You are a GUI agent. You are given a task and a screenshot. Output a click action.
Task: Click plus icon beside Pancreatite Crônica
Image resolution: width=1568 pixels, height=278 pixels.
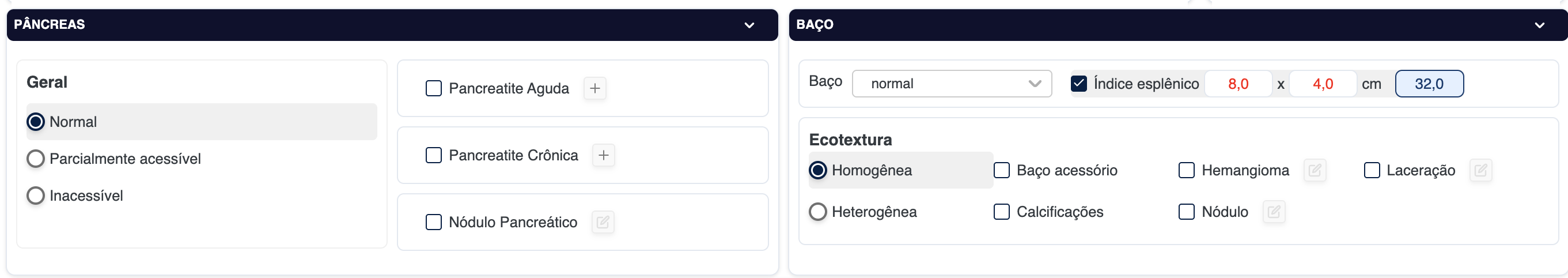click(x=603, y=156)
